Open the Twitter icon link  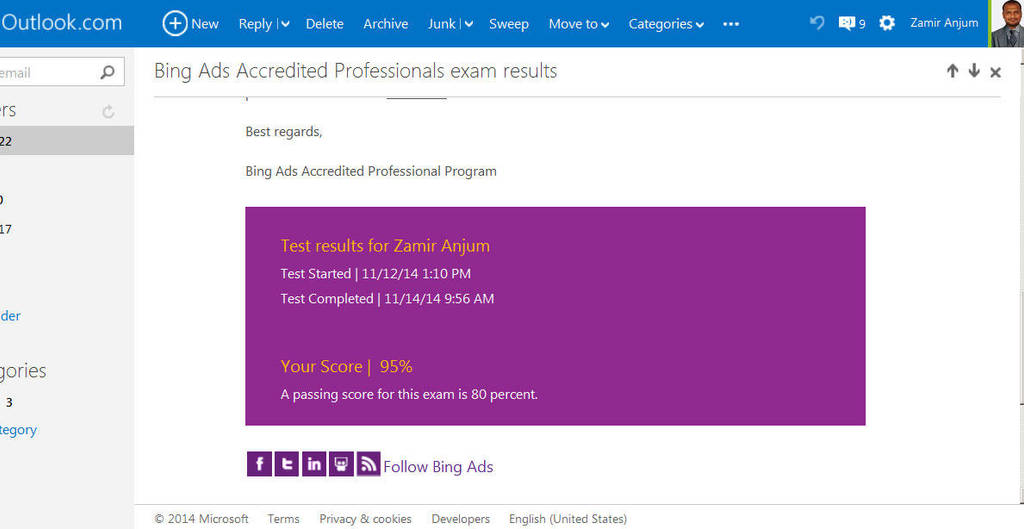pyautogui.click(x=286, y=464)
